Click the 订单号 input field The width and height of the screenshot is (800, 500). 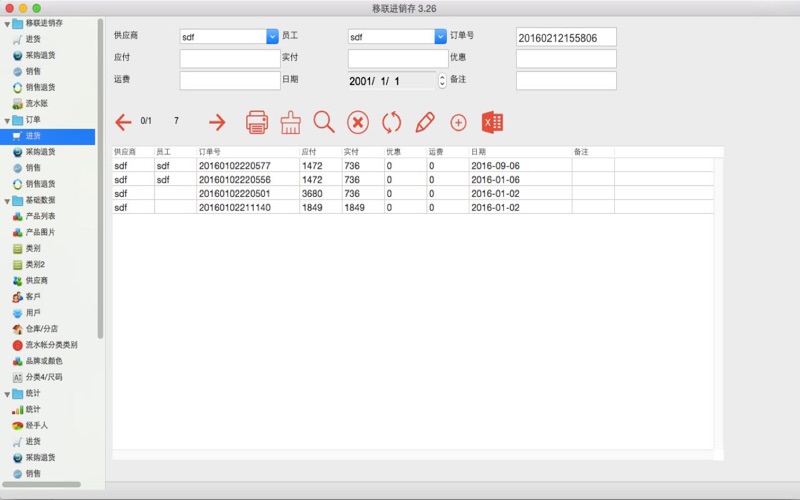(x=566, y=37)
